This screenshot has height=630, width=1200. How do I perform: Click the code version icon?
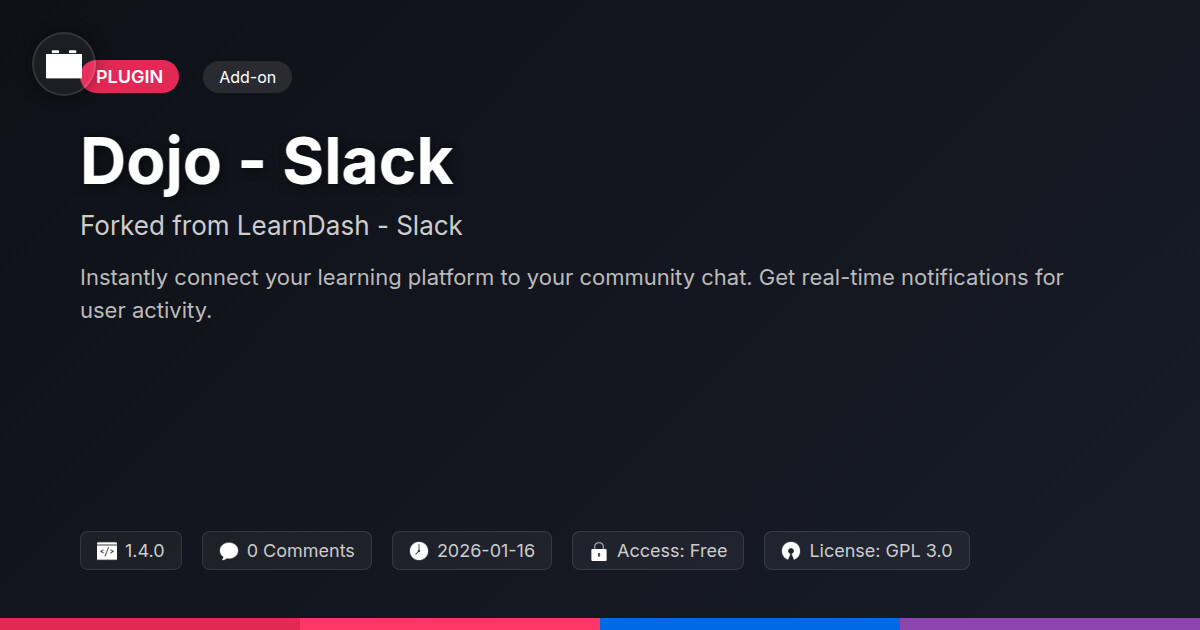tap(107, 551)
